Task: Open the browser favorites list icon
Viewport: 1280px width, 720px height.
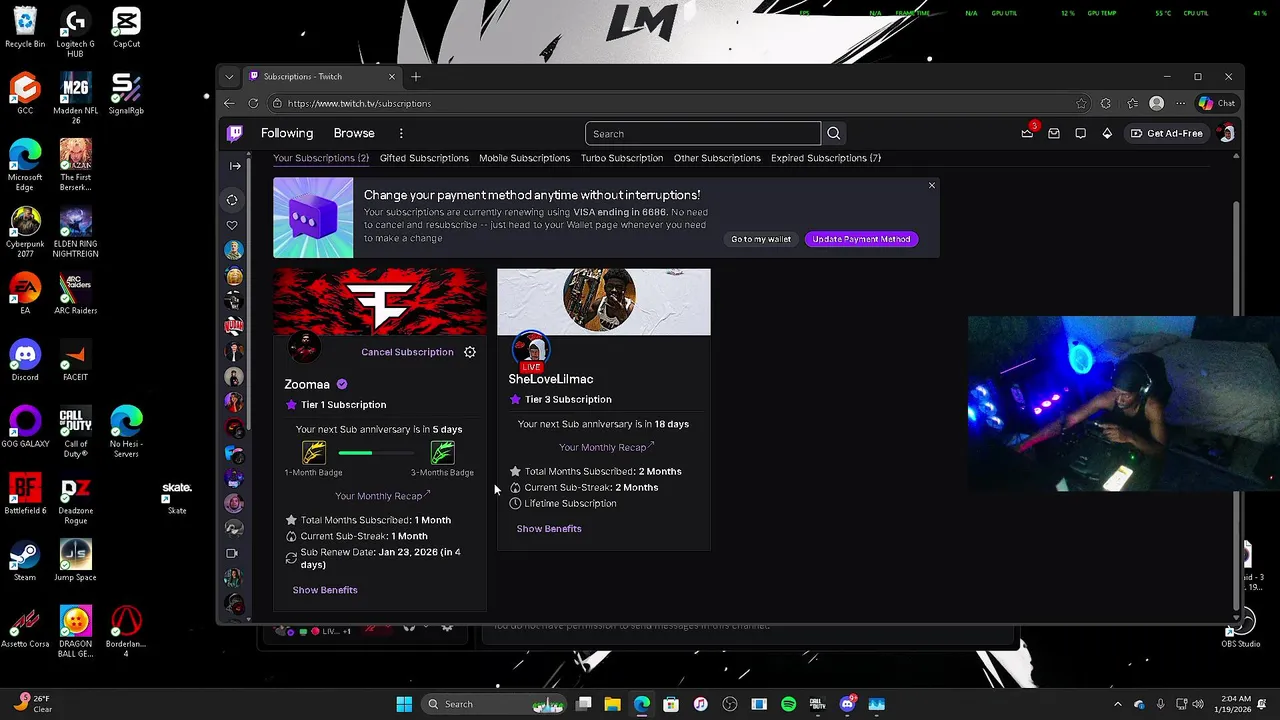Action: 1132,103
